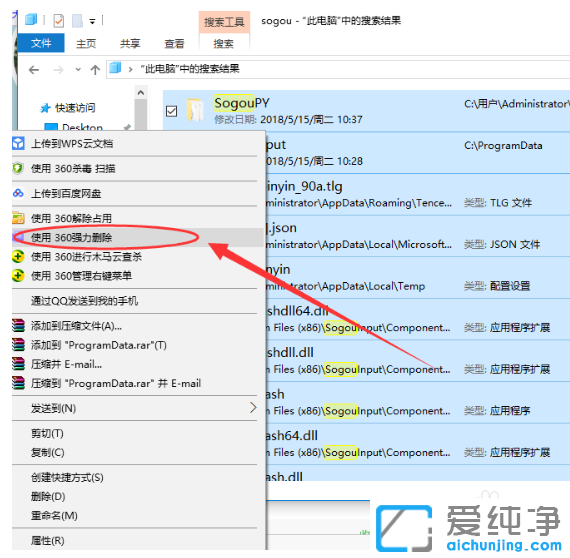Viewport: 570px width, 558px height.
Task: Click the 快速访问 star icon
Action: [x=45, y=108]
